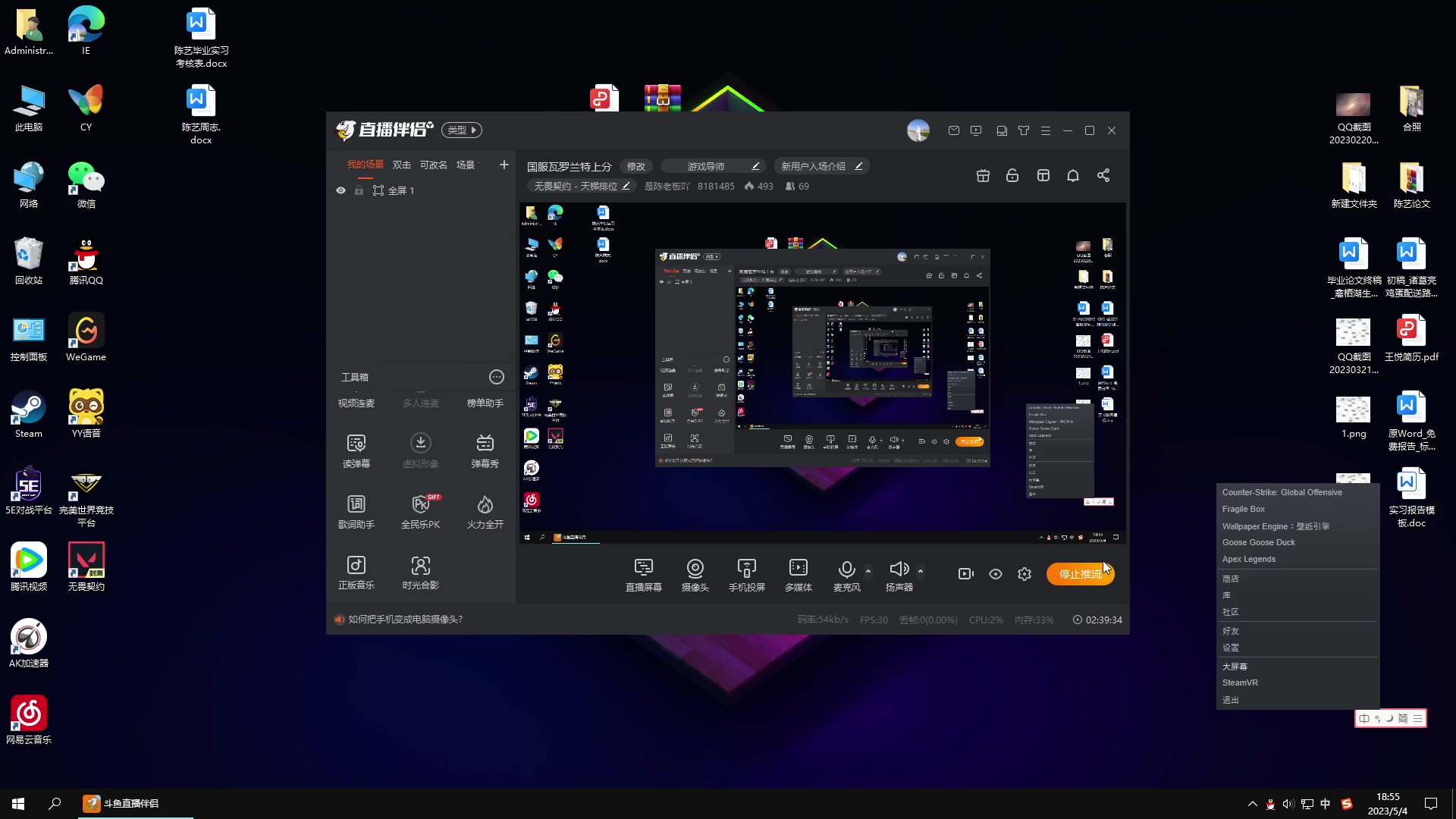Add the 直播屏幕 screen capture source
The image size is (1456, 819).
pos(643,575)
